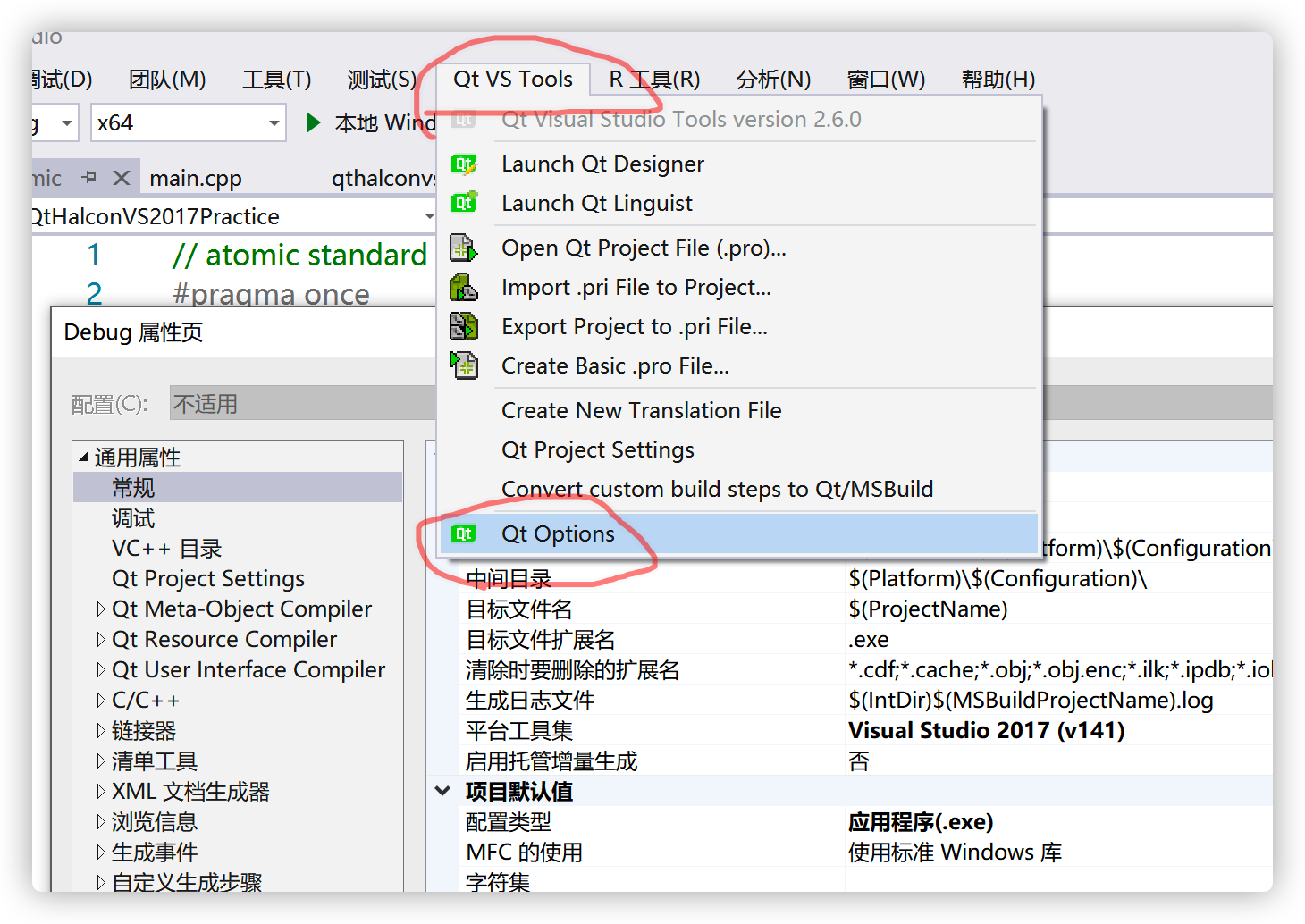Expand the Qt Meta-Object Compiler node
Image resolution: width=1305 pixels, height=924 pixels.
point(101,609)
